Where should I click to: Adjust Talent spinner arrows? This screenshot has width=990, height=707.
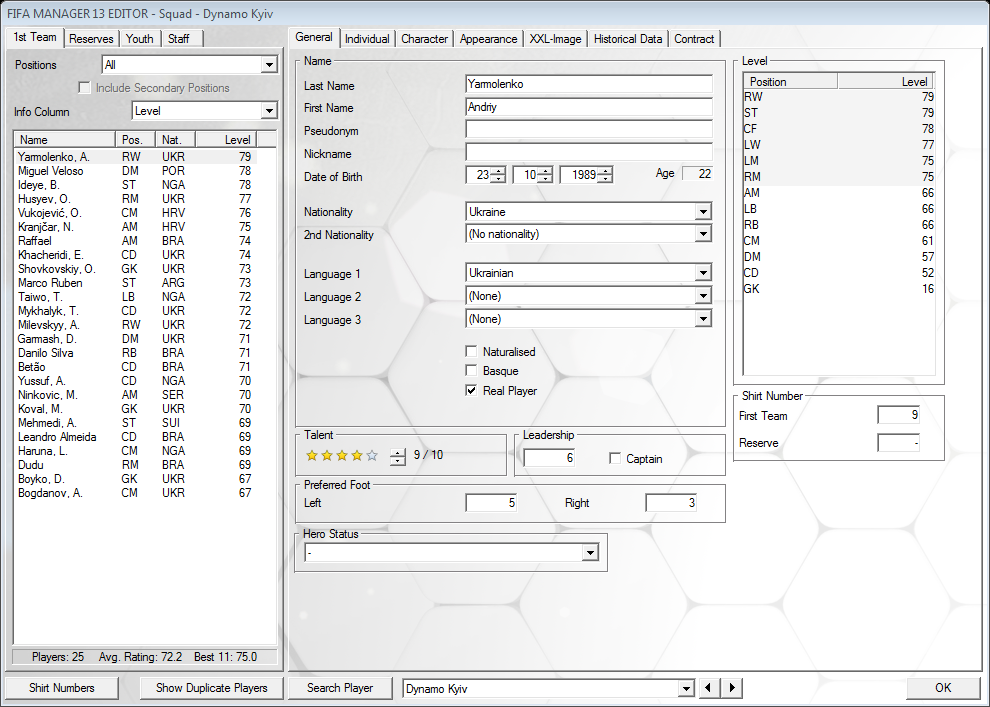click(397, 456)
